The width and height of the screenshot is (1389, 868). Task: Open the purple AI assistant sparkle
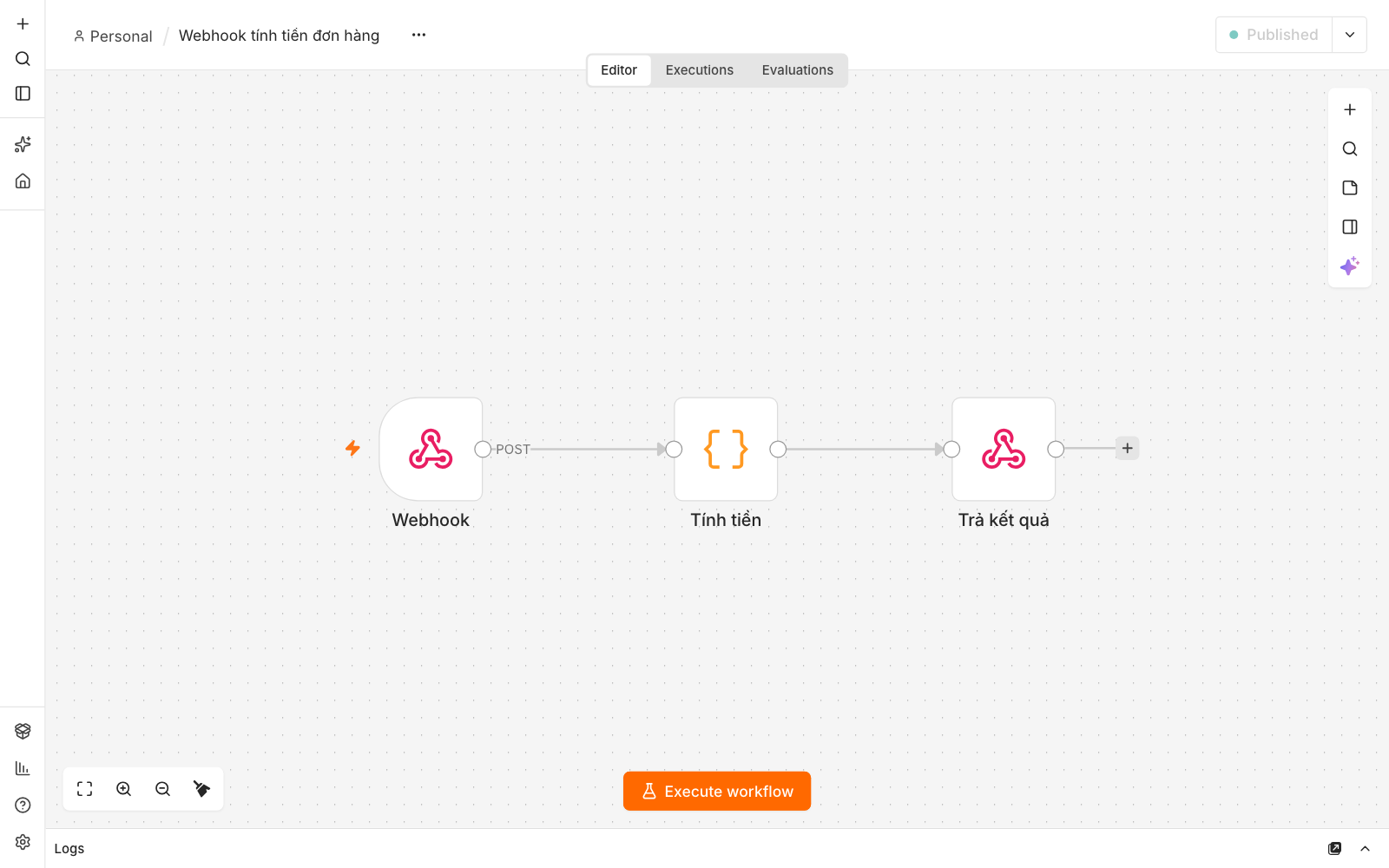pyautogui.click(x=1350, y=266)
